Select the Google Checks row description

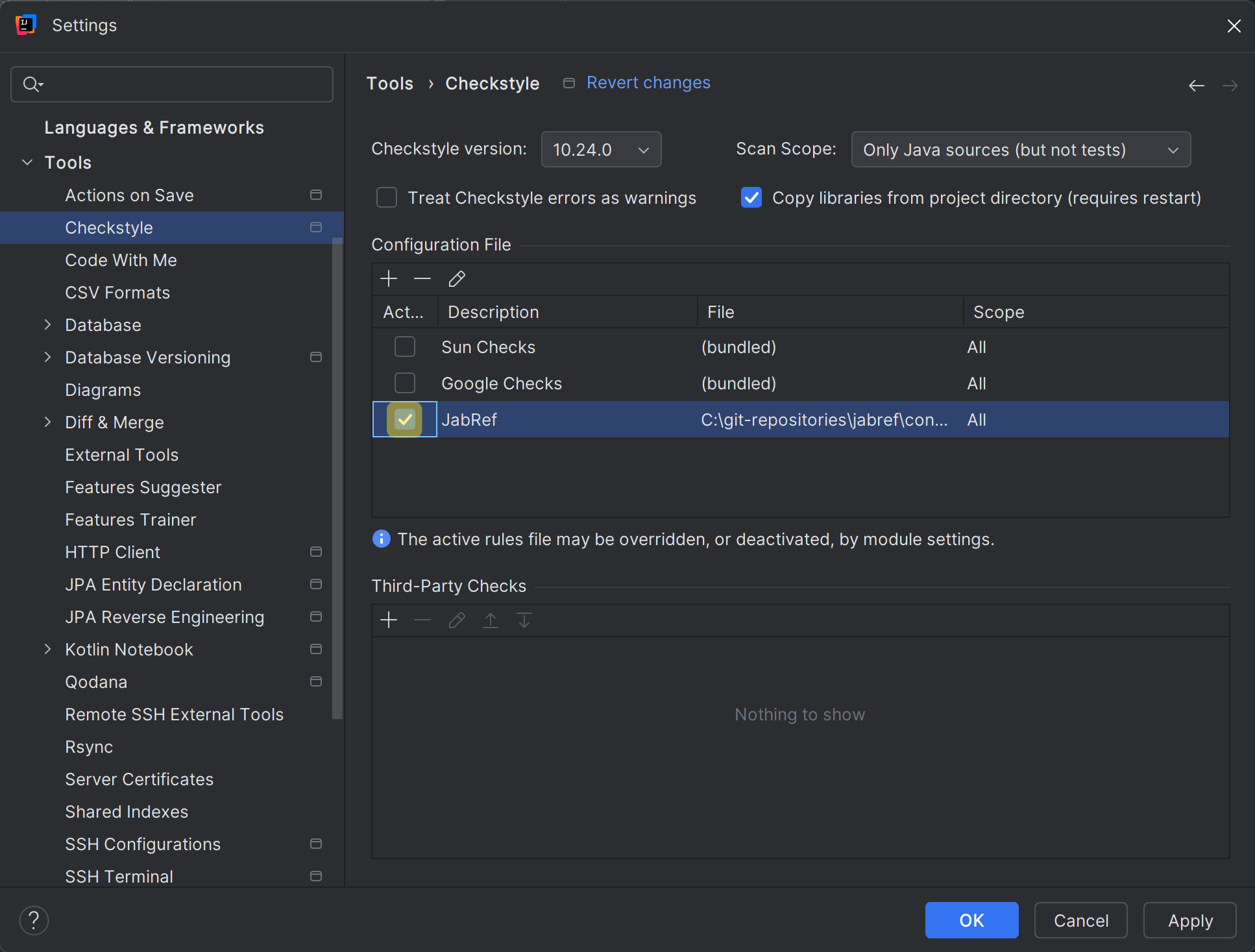pyautogui.click(x=502, y=383)
